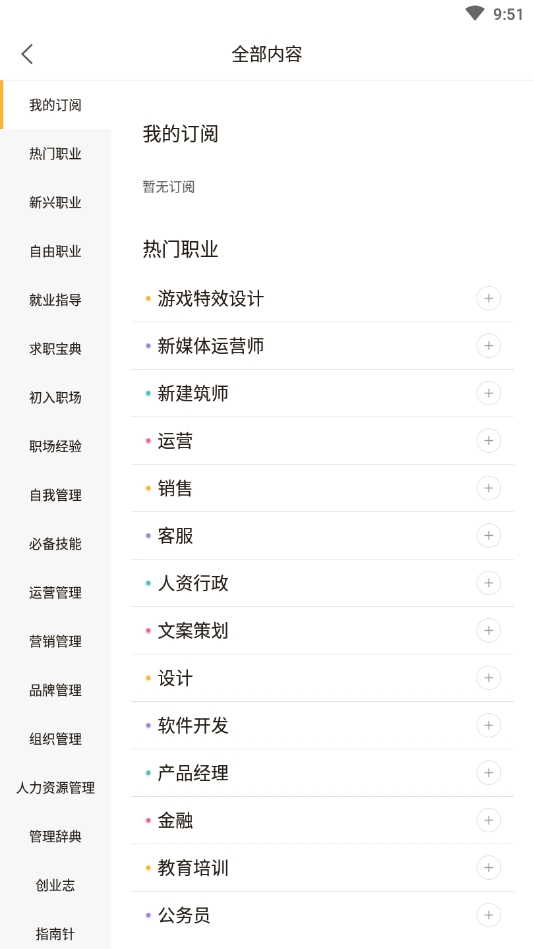This screenshot has height=949, width=534.
Task: Open the 公务员 list entry
Action: [x=322, y=915]
